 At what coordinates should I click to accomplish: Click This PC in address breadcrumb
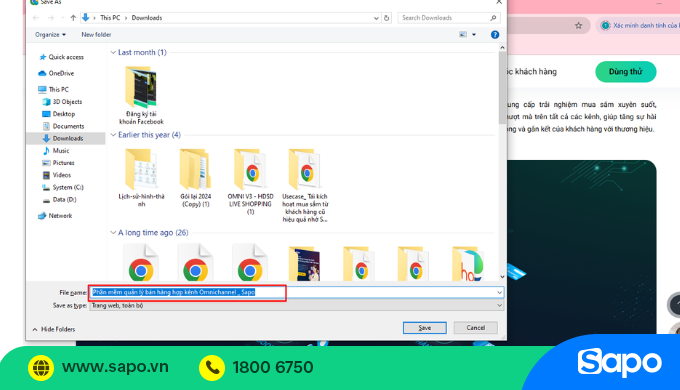click(110, 18)
